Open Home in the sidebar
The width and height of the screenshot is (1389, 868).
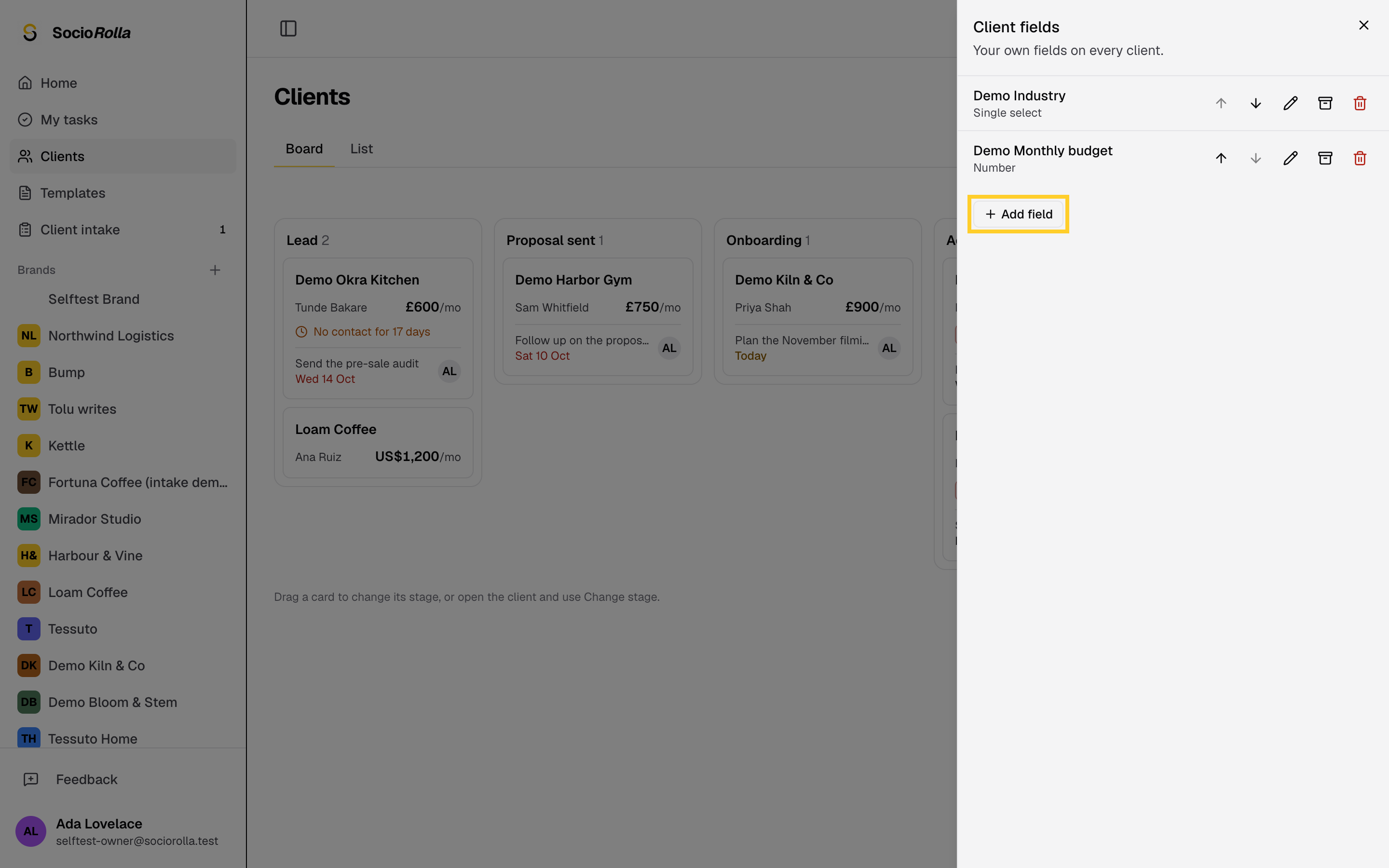(x=123, y=82)
